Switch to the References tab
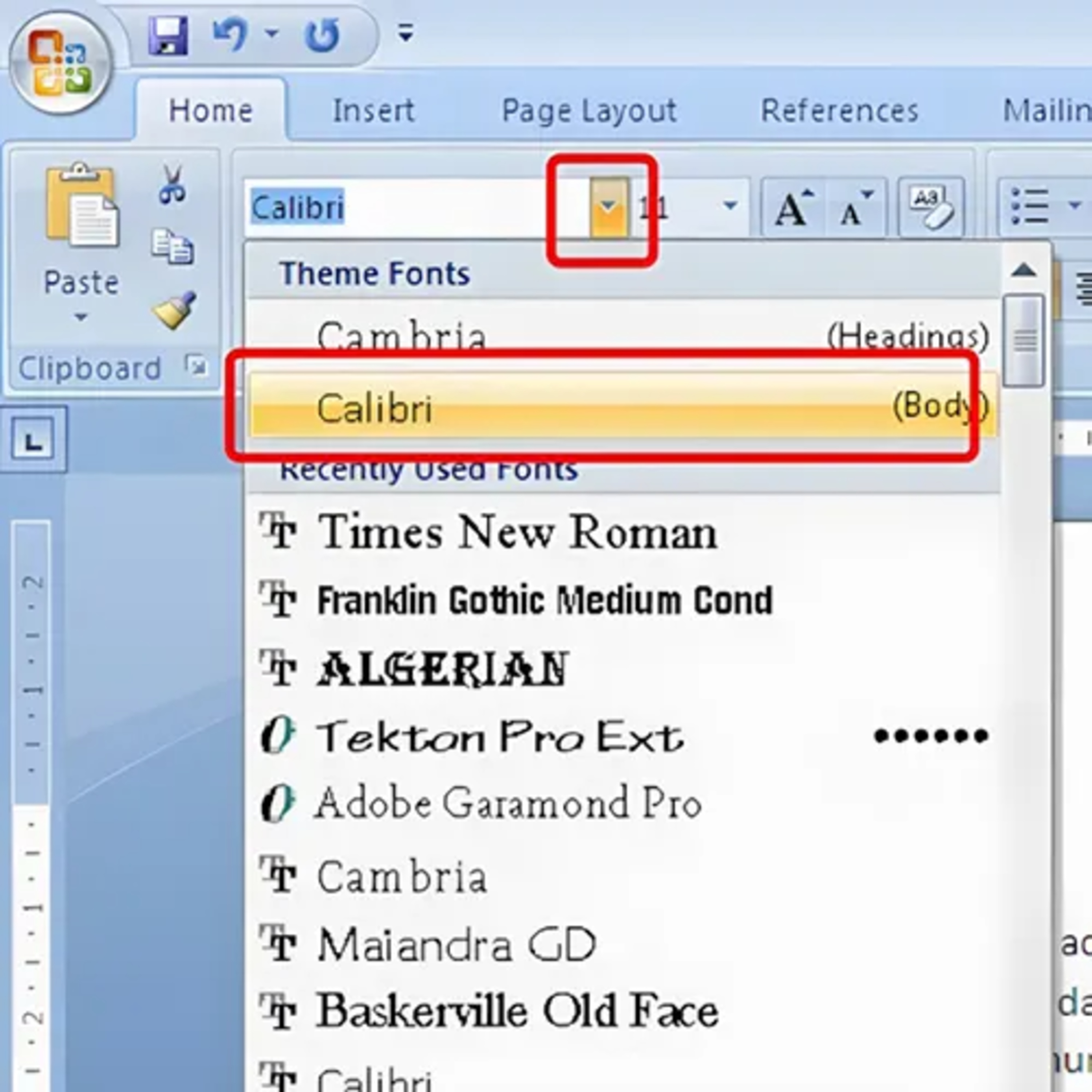The height and width of the screenshot is (1092, 1092). click(839, 110)
